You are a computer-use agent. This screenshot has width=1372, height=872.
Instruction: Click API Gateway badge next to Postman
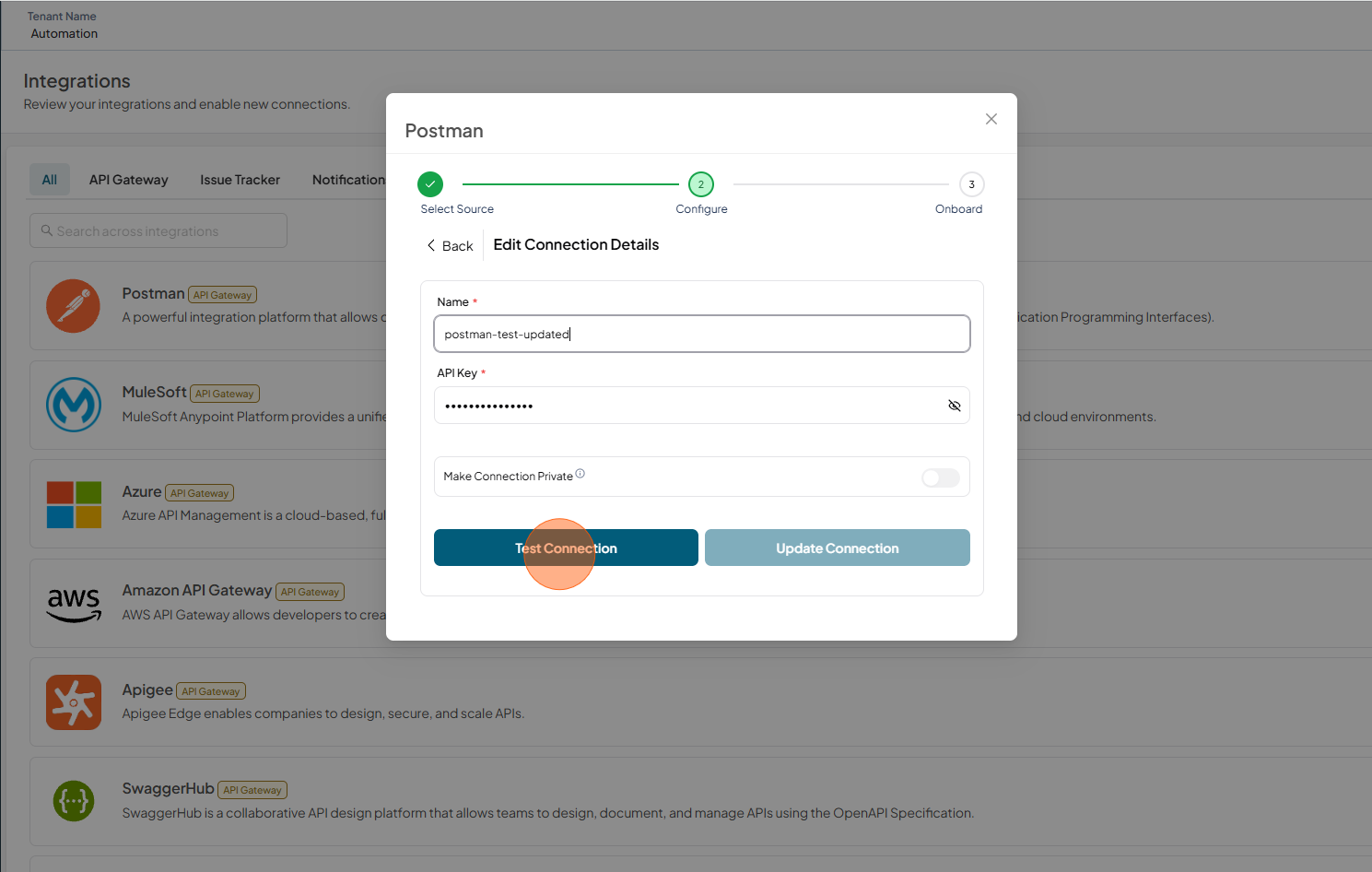point(223,295)
